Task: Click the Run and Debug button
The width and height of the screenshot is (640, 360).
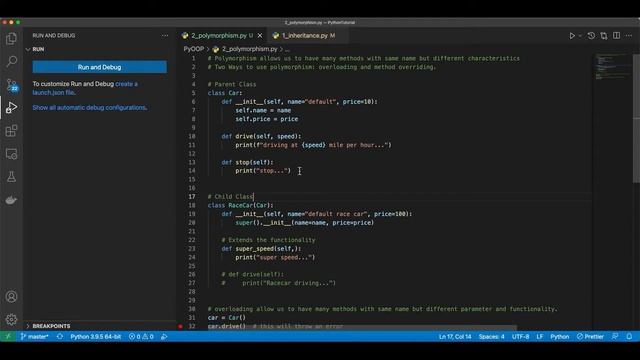Action: click(100, 67)
